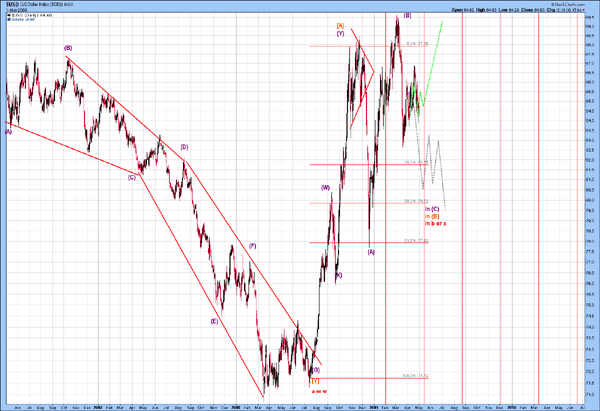Click the red 'In b or x' label

435,223
